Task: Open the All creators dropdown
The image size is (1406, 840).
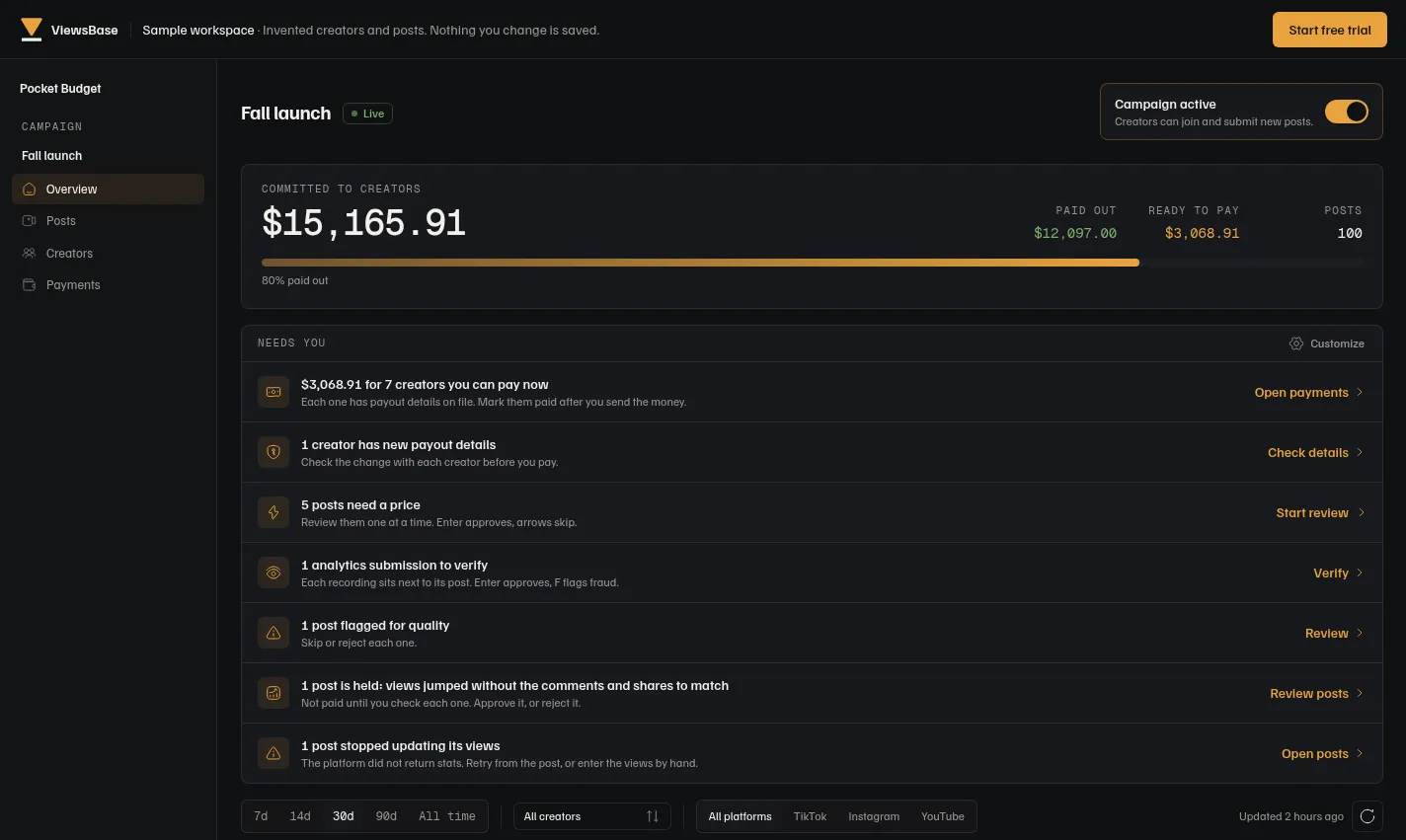Action: click(592, 816)
